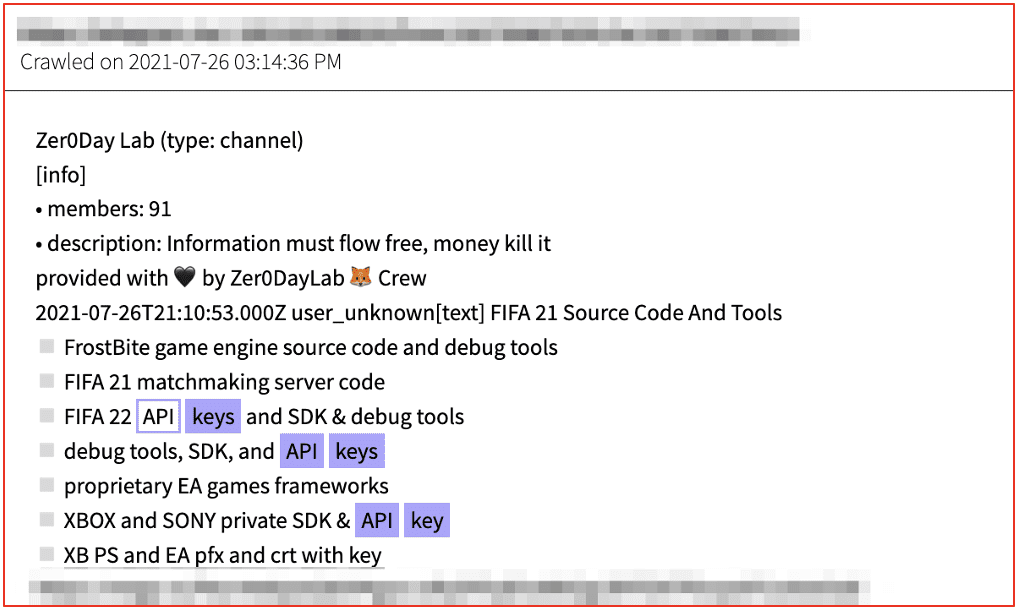The height and width of the screenshot is (612, 1018).
Task: Click the square bullet beside XBOX and SONY
Action: pyautogui.click(x=47, y=519)
